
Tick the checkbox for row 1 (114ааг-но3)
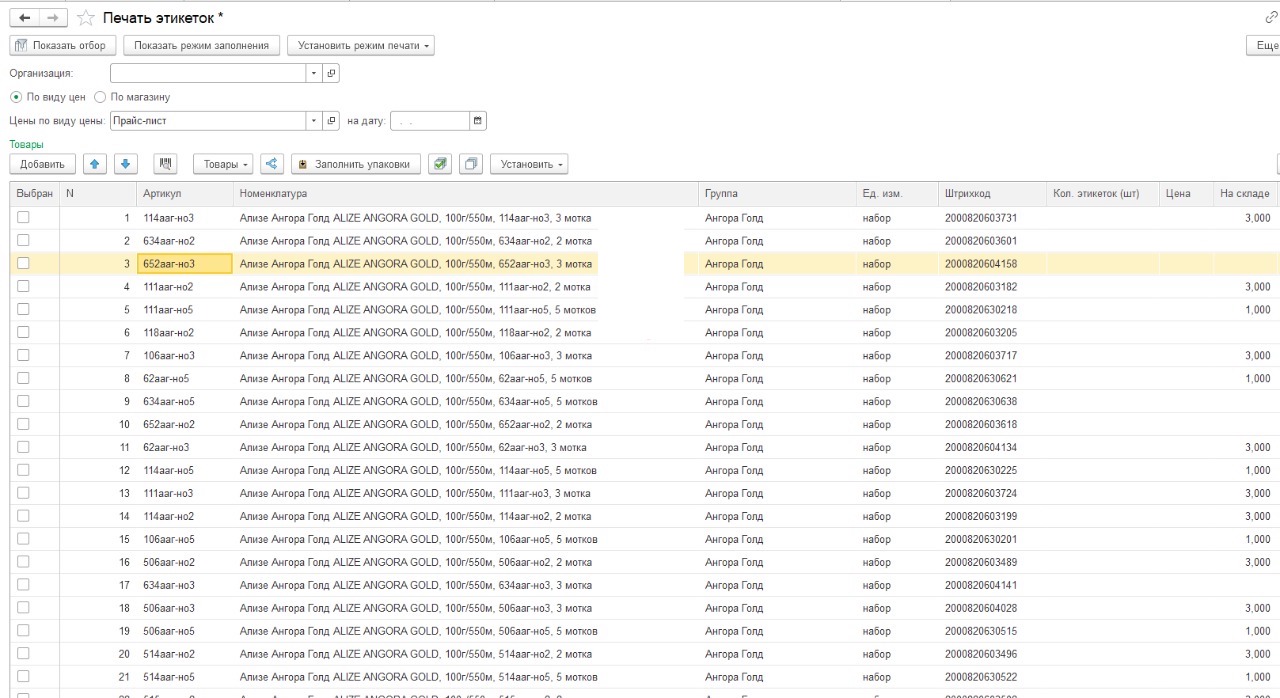[x=23, y=217]
